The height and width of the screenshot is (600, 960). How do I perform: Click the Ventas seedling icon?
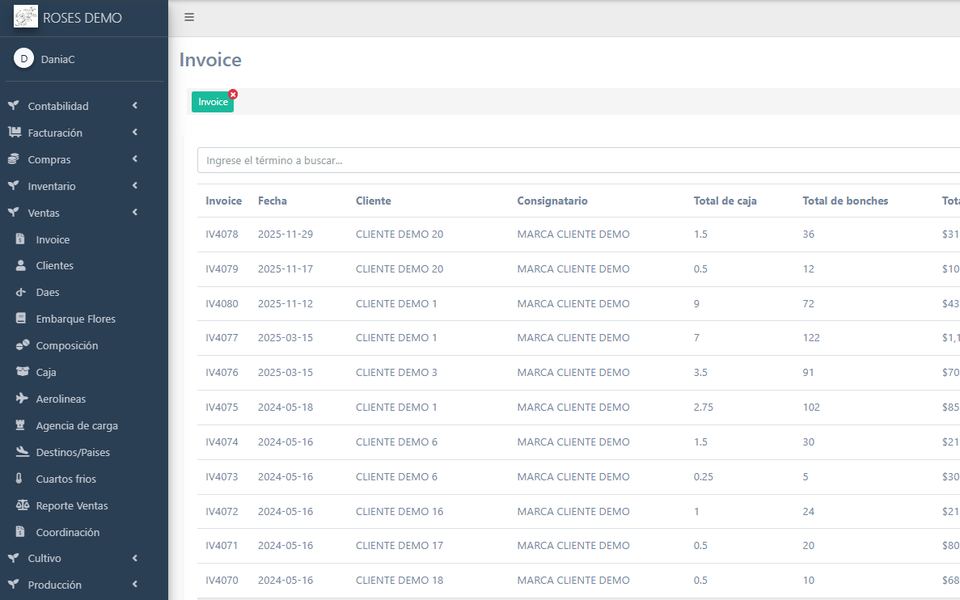click(x=13, y=212)
